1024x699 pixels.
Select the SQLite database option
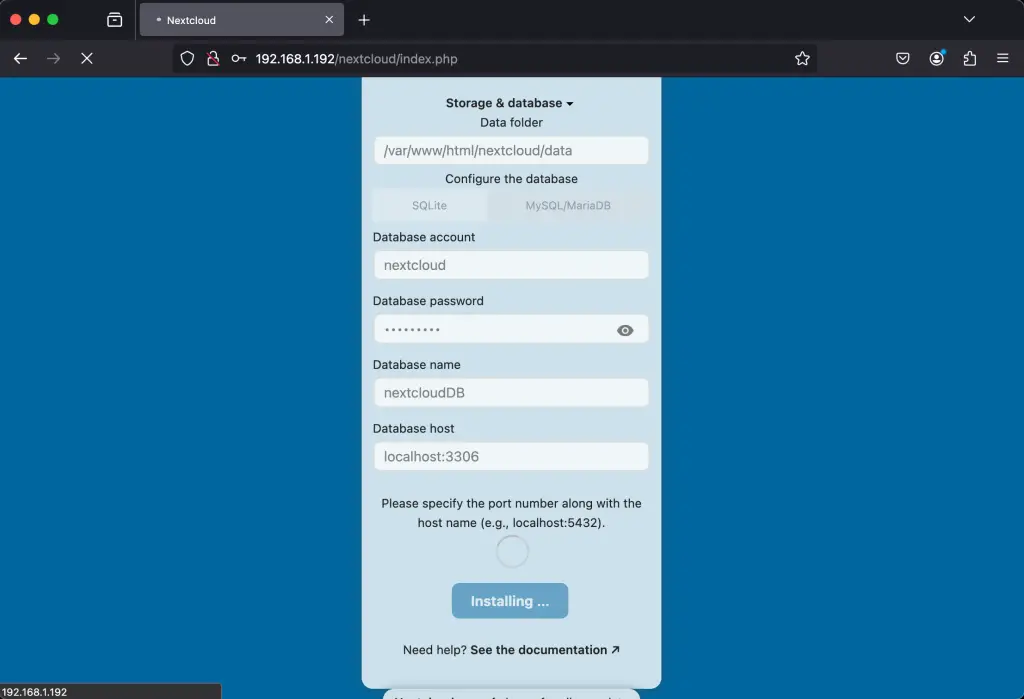click(430, 205)
